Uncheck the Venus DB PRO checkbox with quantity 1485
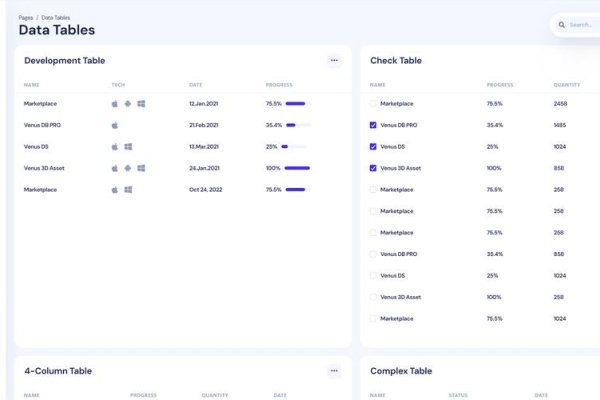600x400 pixels. coord(373,125)
